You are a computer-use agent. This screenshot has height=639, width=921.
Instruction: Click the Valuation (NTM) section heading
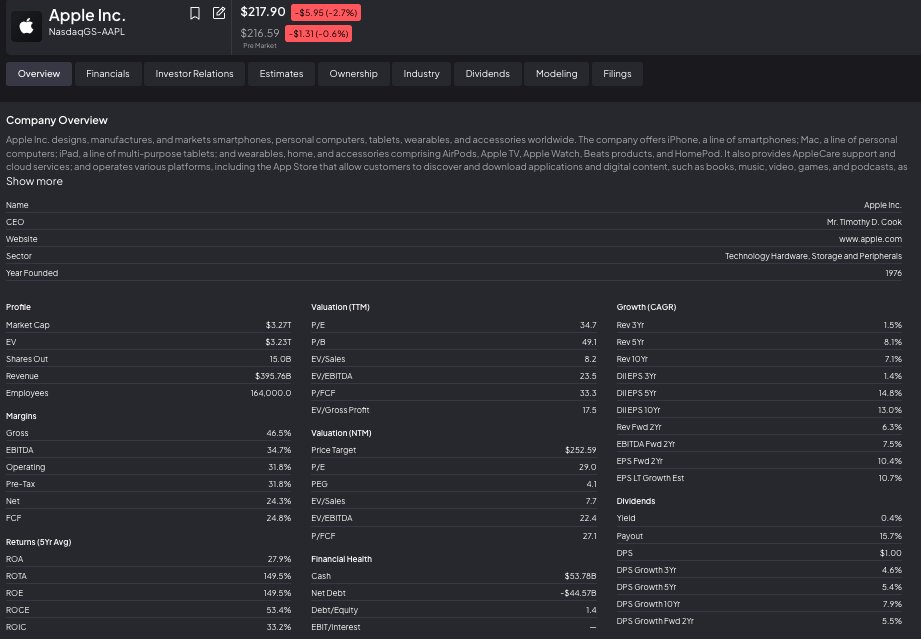pos(341,433)
